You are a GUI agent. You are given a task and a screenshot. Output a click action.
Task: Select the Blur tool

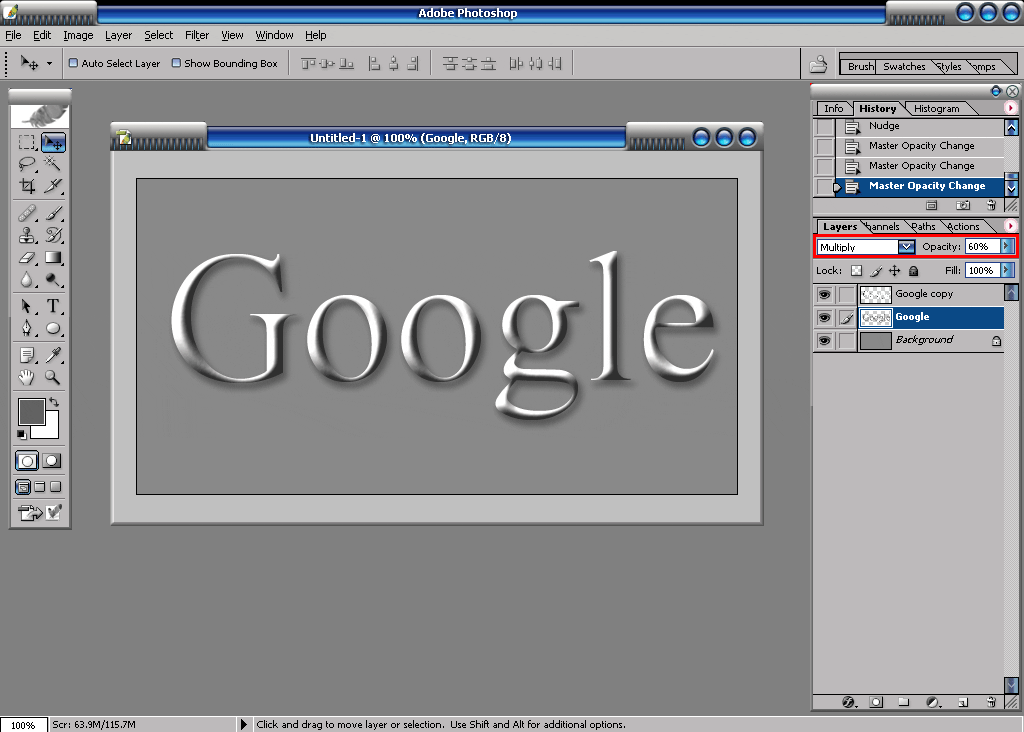tap(27, 280)
